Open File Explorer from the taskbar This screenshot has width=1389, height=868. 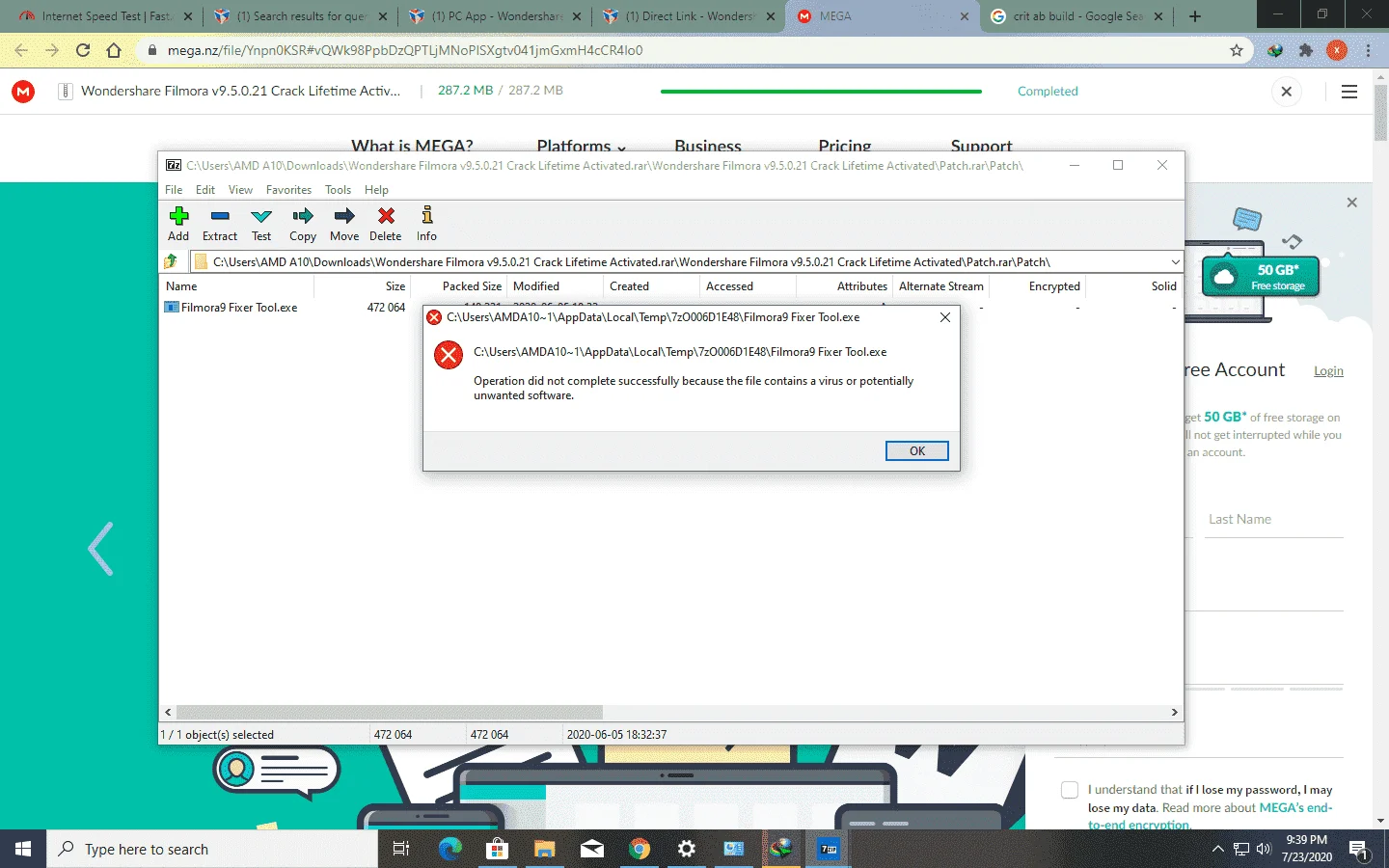click(x=545, y=849)
